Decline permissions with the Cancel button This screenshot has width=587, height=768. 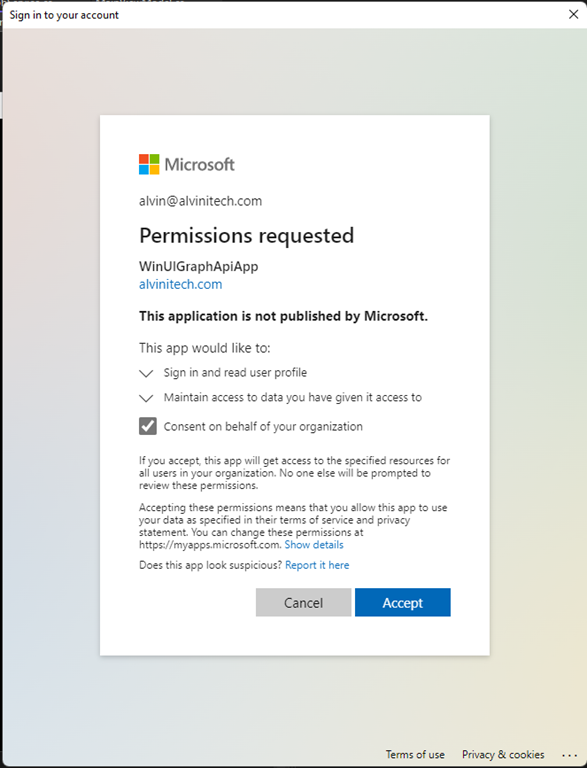click(x=303, y=602)
